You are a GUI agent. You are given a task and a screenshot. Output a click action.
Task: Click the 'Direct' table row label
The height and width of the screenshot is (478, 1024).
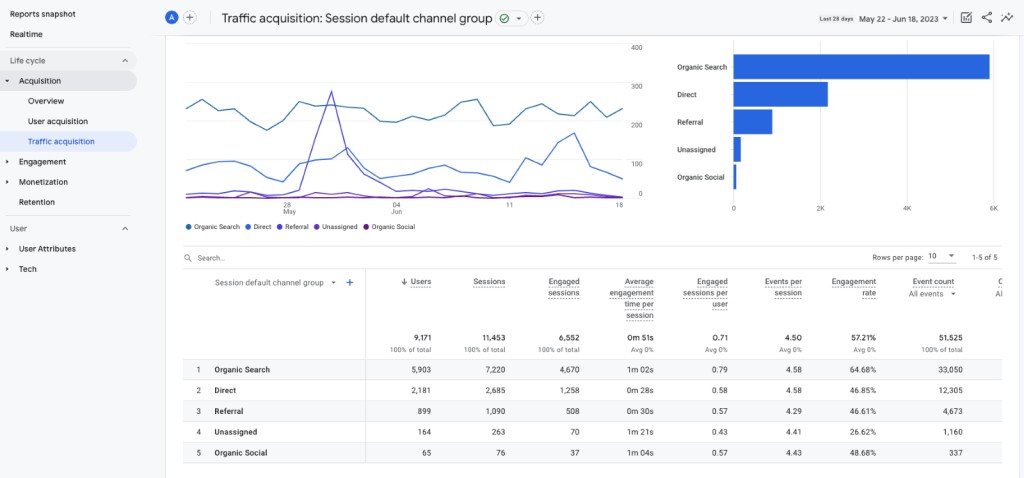225,390
